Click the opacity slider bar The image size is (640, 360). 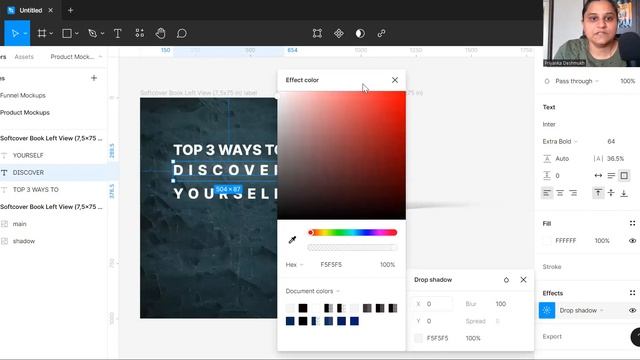pyautogui.click(x=353, y=248)
